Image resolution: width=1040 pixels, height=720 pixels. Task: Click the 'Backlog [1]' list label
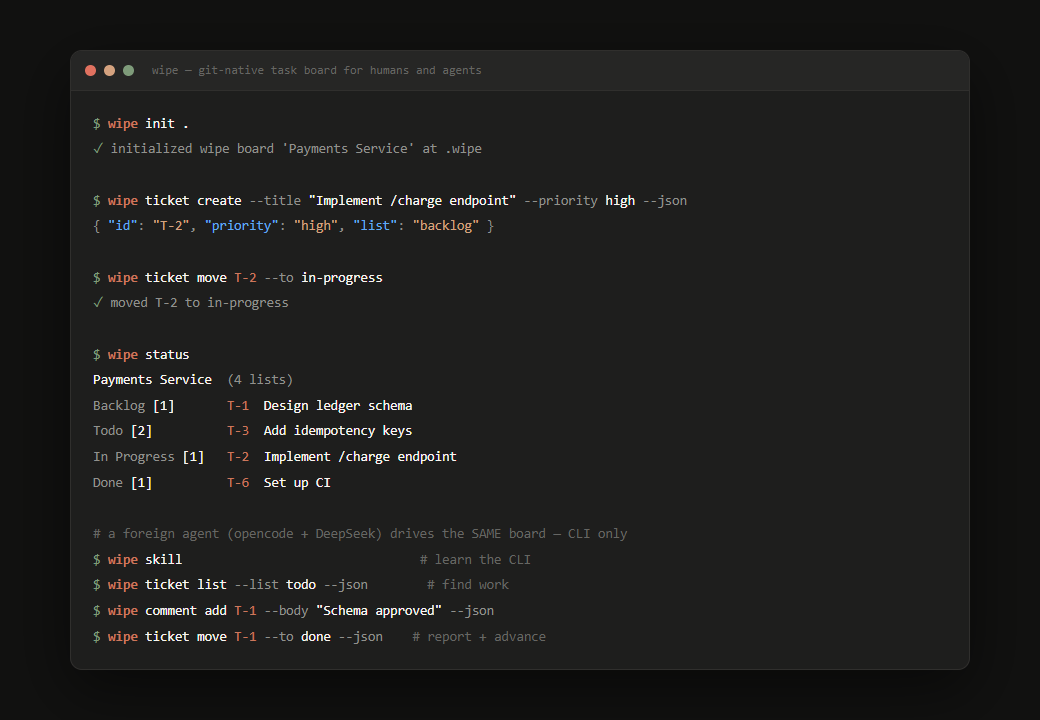tap(133, 405)
